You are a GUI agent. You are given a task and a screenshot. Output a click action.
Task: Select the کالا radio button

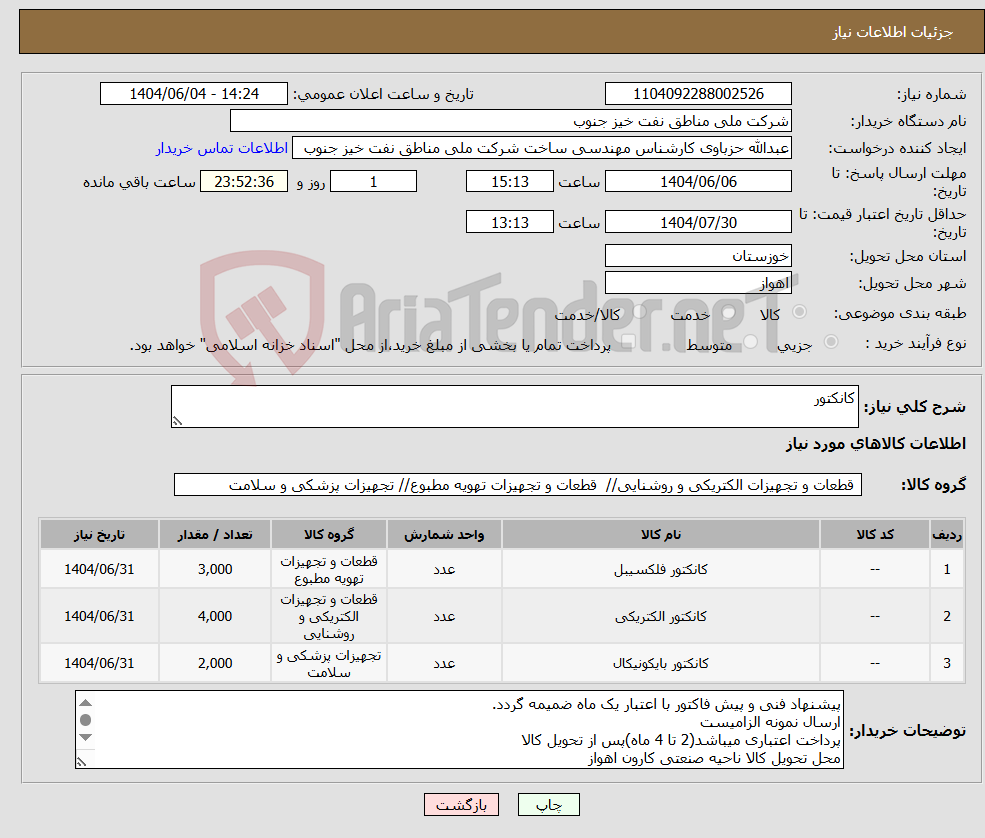[x=800, y=312]
